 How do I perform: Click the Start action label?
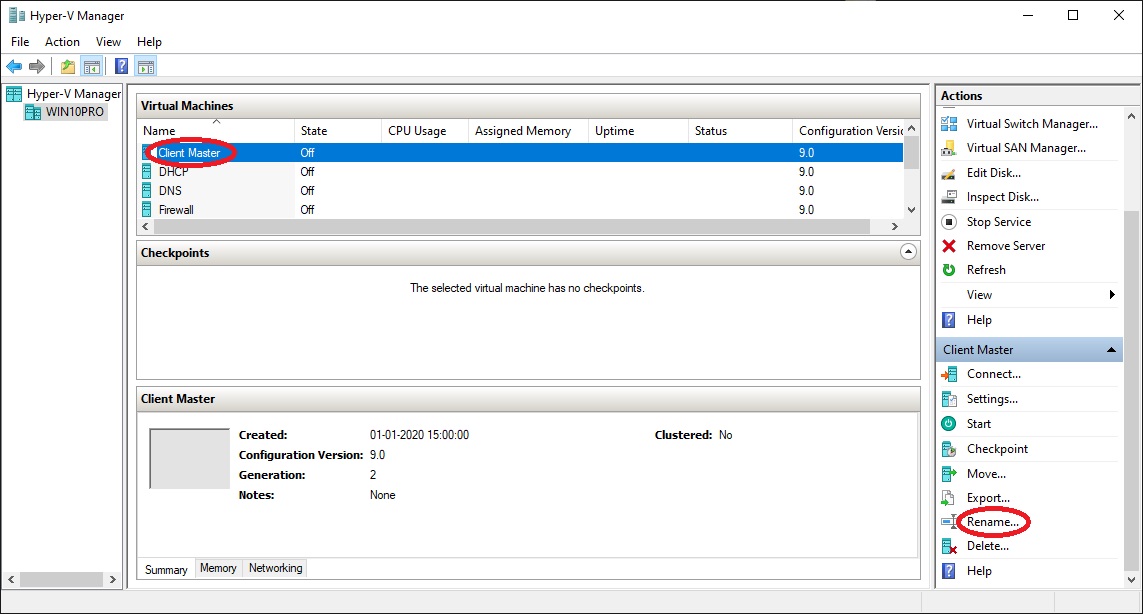click(978, 424)
